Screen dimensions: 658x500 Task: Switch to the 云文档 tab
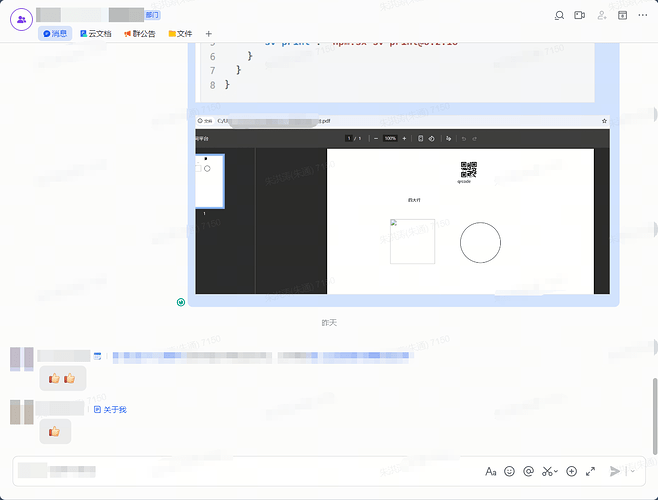[96, 34]
